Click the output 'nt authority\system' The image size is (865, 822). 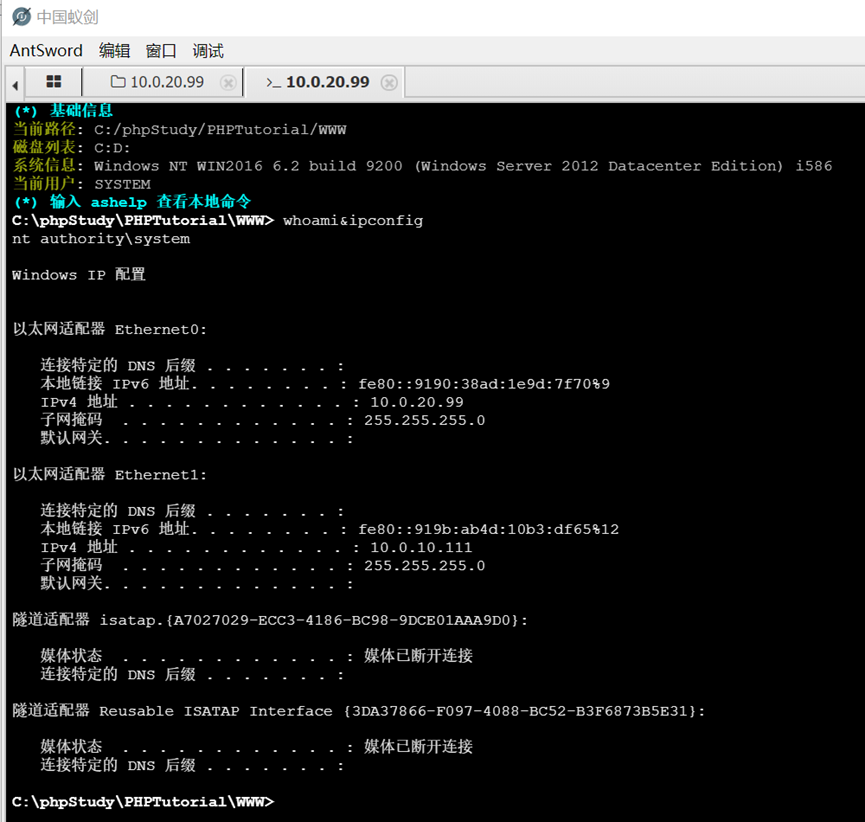click(101, 239)
